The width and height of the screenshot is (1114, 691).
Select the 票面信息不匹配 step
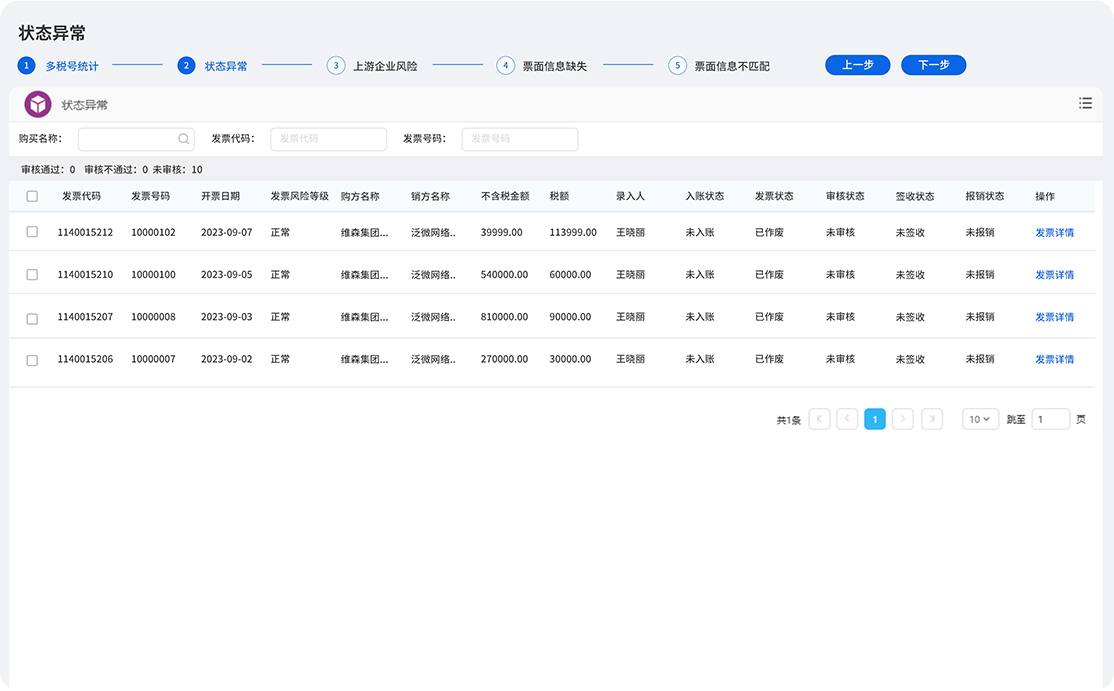click(x=731, y=66)
